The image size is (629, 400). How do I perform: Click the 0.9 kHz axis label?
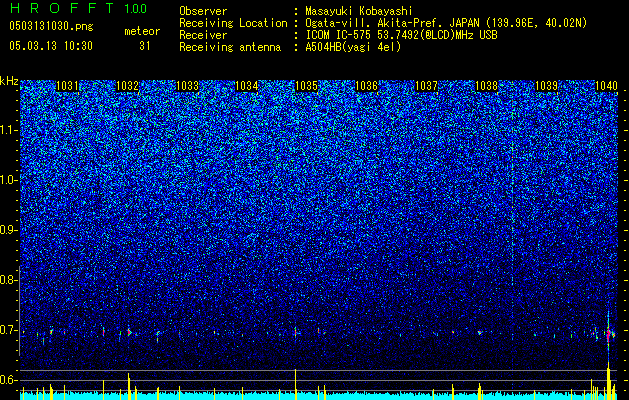pyautogui.click(x=8, y=230)
